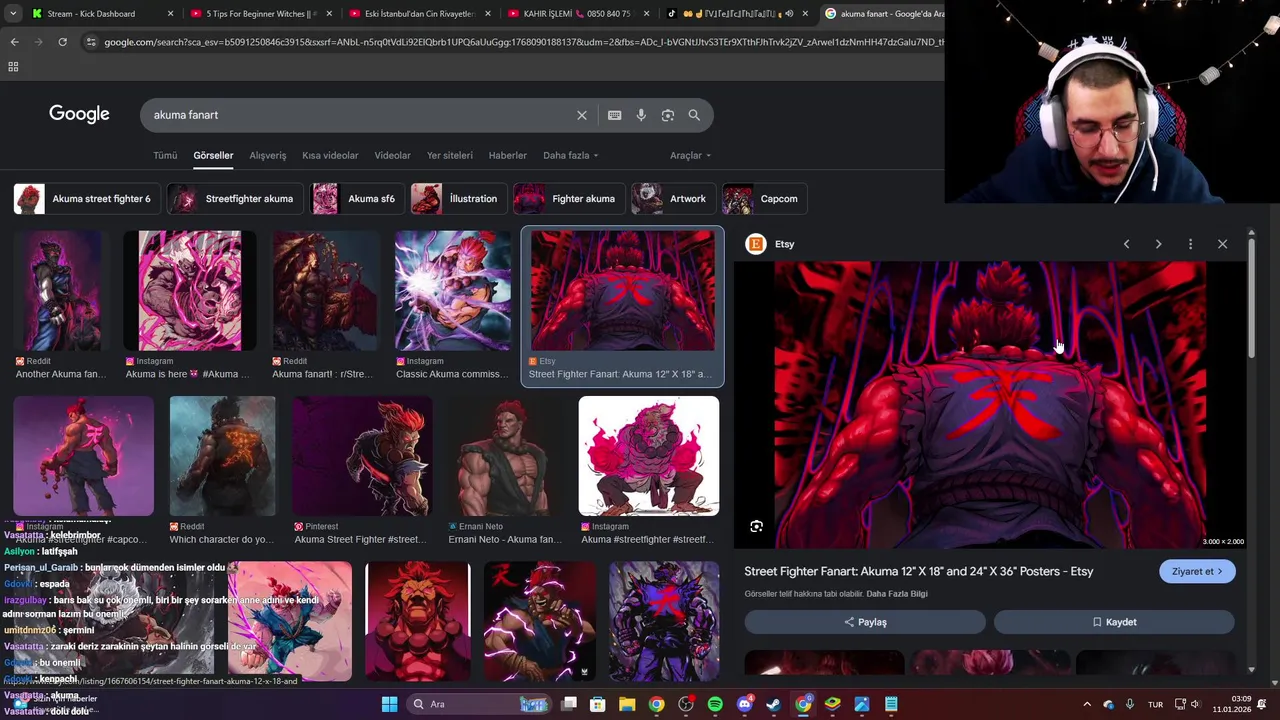This screenshot has width=1280, height=720.
Task: Switch to the Kısa videolar tab
Action: (330, 155)
